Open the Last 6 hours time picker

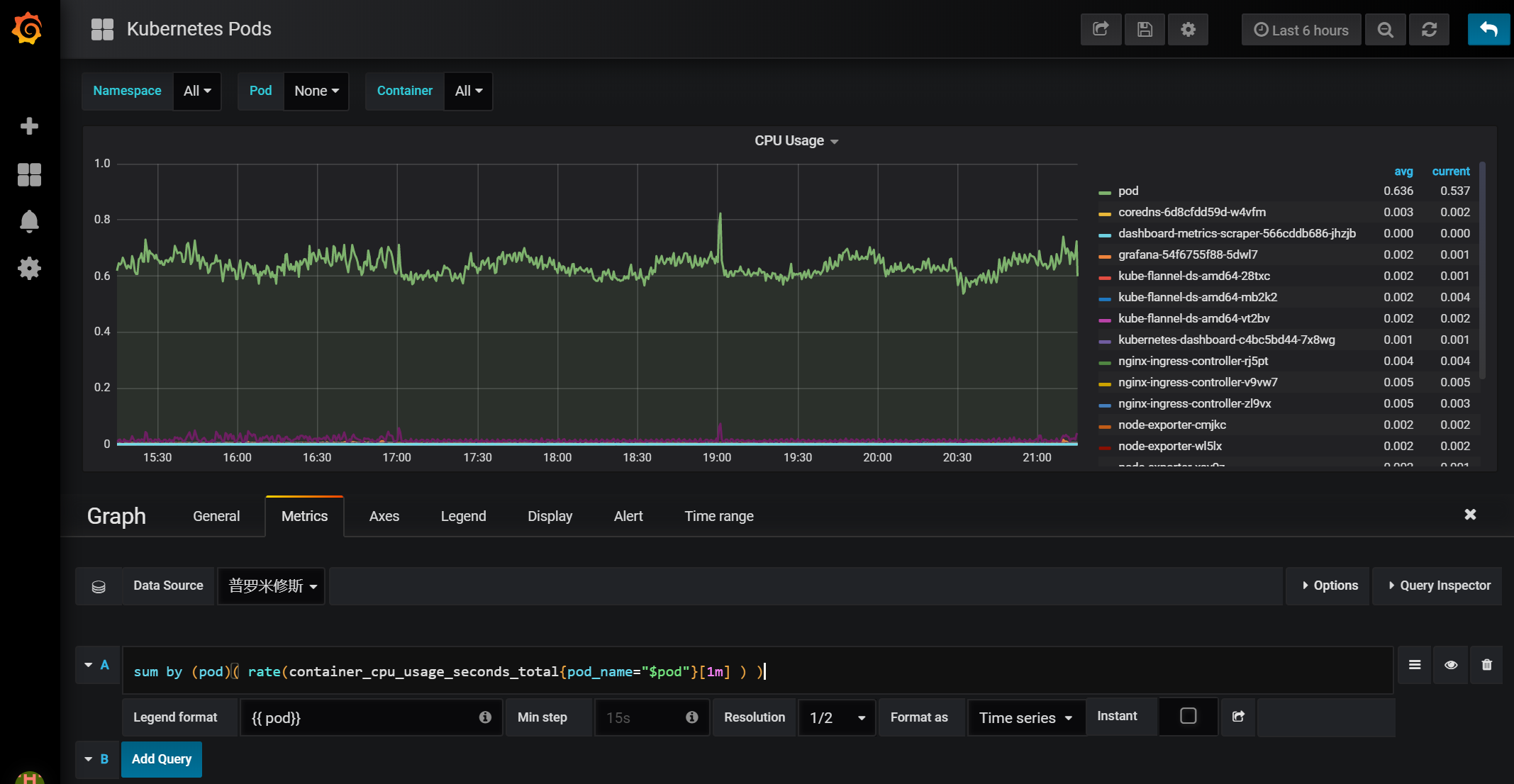click(x=1301, y=30)
